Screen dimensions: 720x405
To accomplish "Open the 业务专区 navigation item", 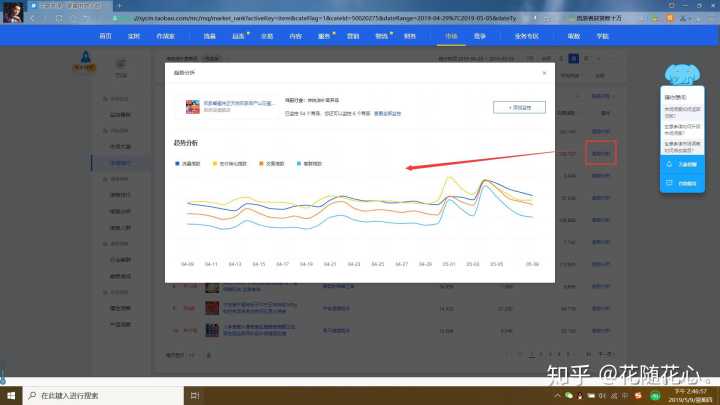I will (x=527, y=35).
